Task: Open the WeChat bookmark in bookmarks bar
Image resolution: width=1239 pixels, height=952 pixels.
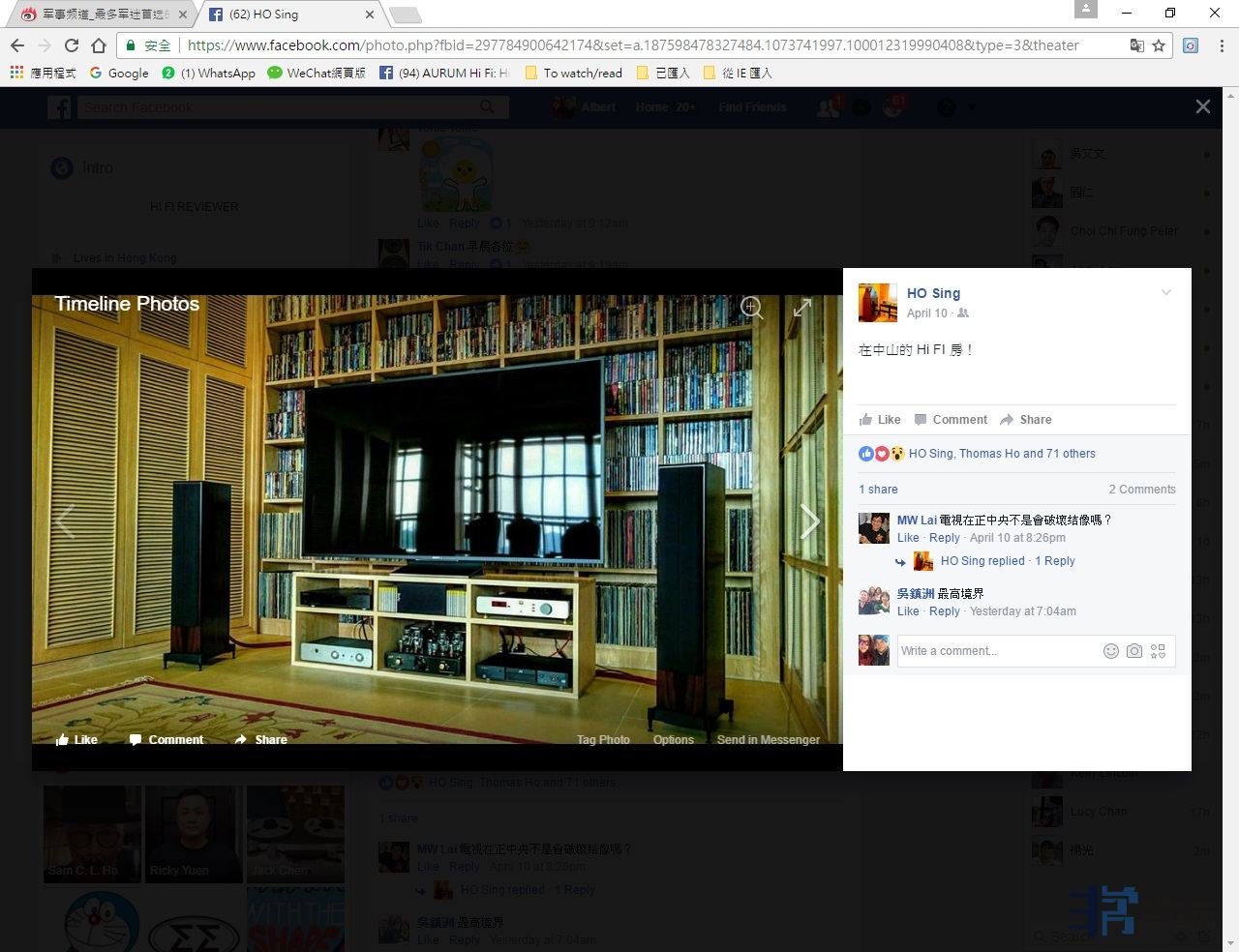Action: [x=317, y=73]
